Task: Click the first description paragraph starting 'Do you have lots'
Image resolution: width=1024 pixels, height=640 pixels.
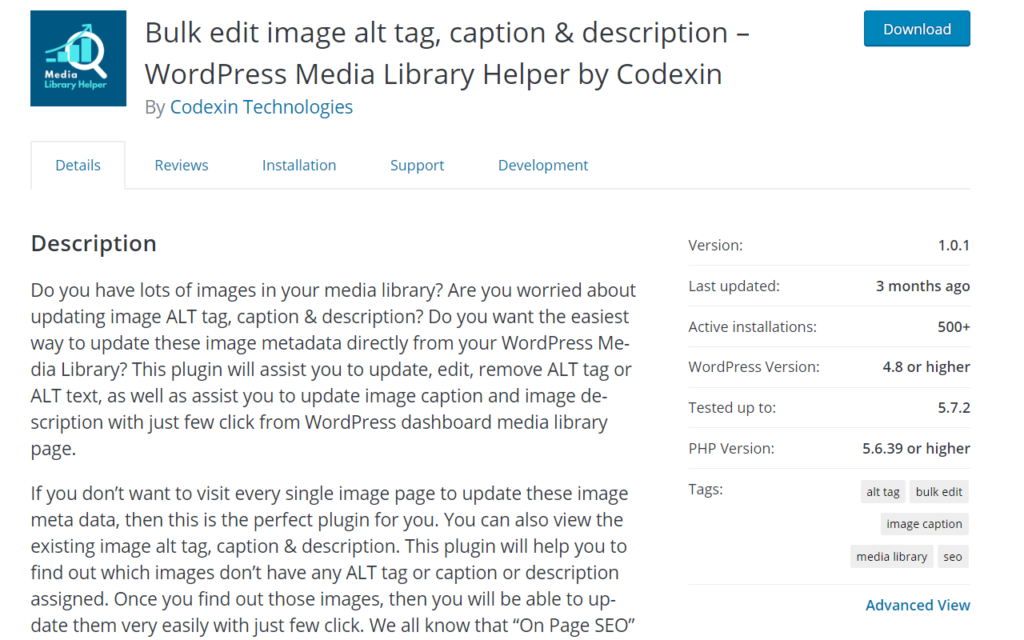Action: 333,369
